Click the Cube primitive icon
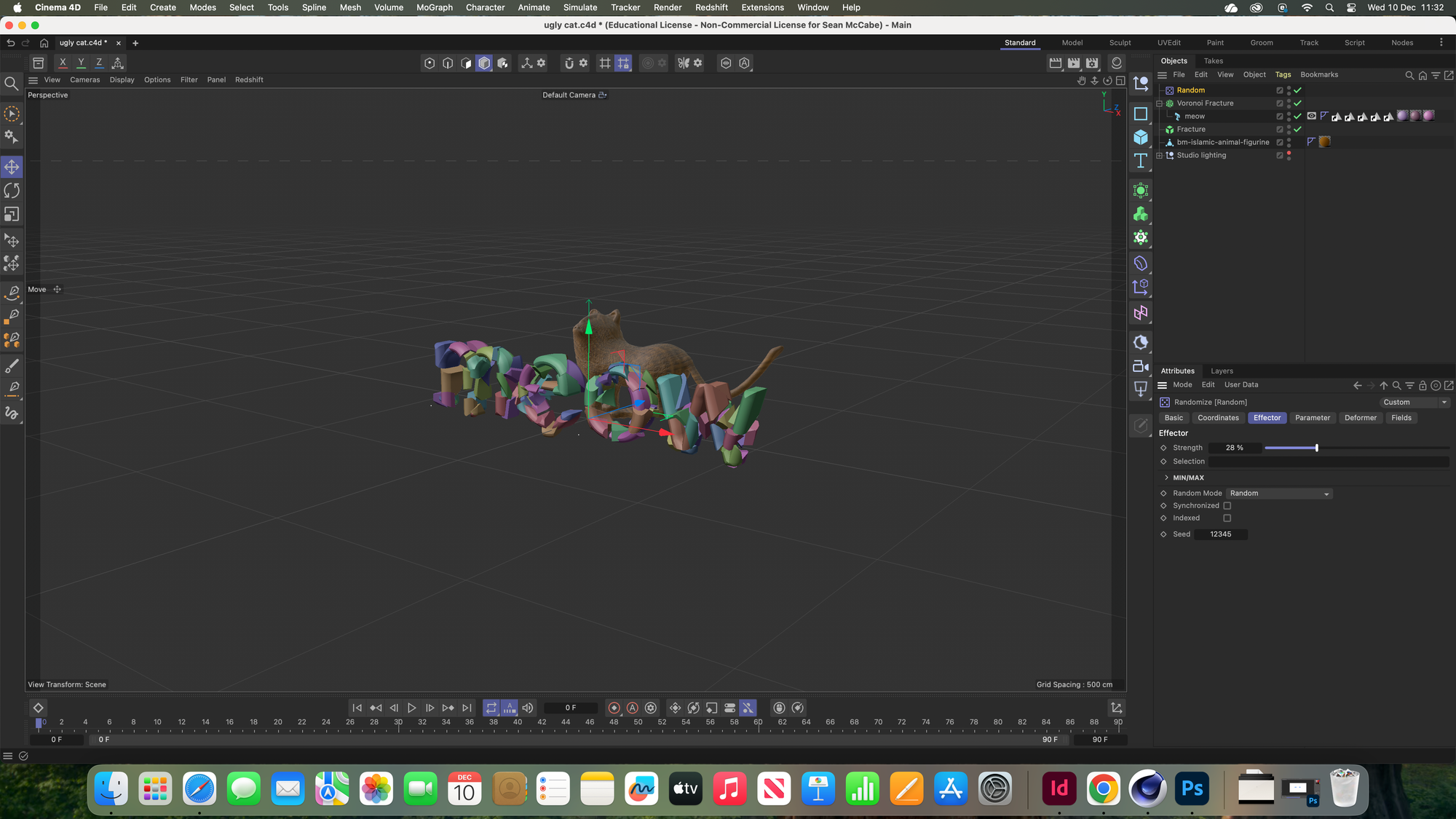1456x819 pixels. pyautogui.click(x=1141, y=138)
